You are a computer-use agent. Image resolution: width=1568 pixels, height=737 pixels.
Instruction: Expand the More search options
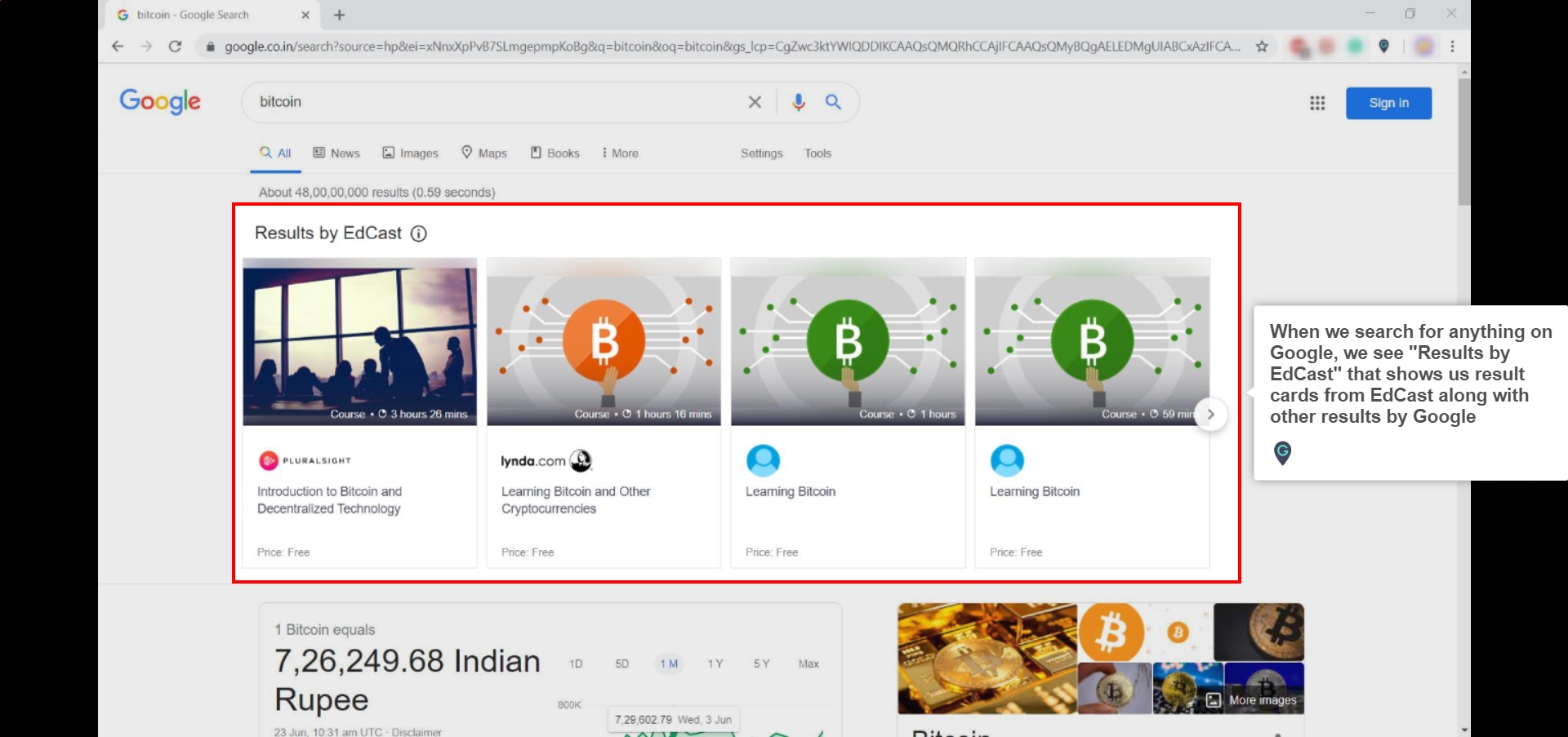(x=620, y=153)
